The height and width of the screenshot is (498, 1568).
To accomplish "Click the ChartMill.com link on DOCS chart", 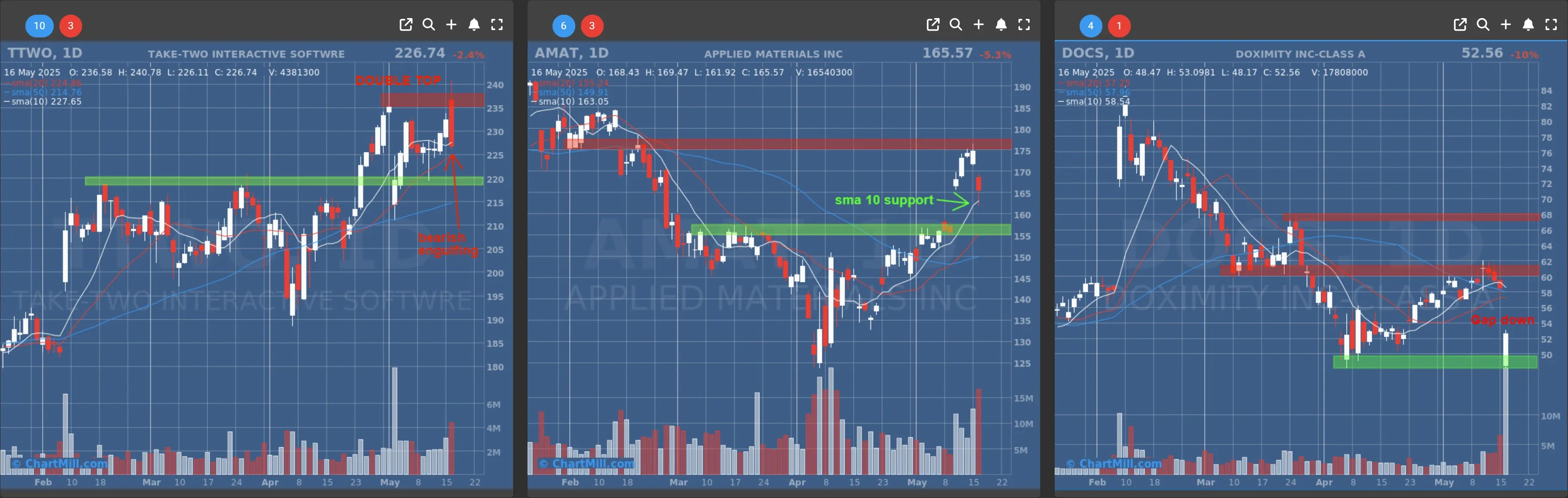I will click(1114, 463).
